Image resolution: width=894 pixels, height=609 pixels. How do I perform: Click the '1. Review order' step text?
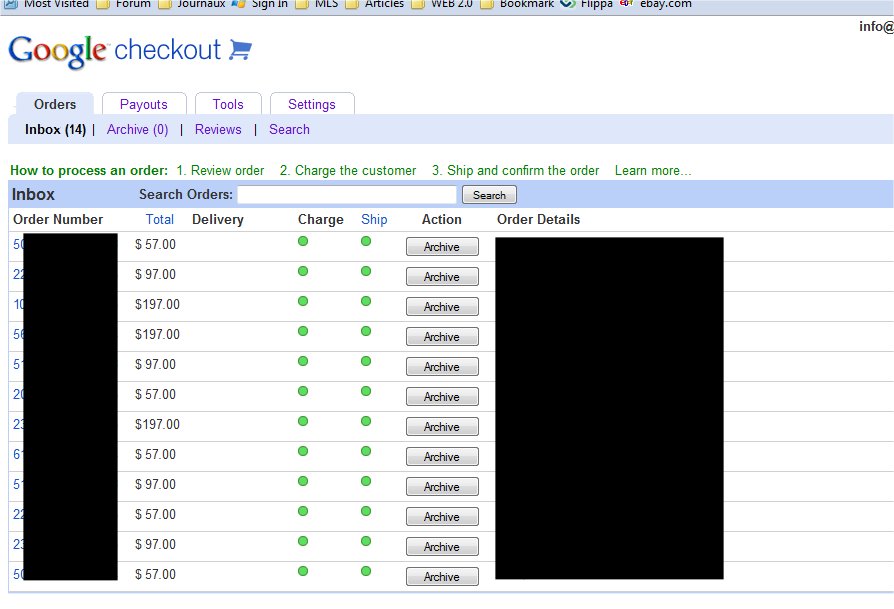pyautogui.click(x=220, y=170)
